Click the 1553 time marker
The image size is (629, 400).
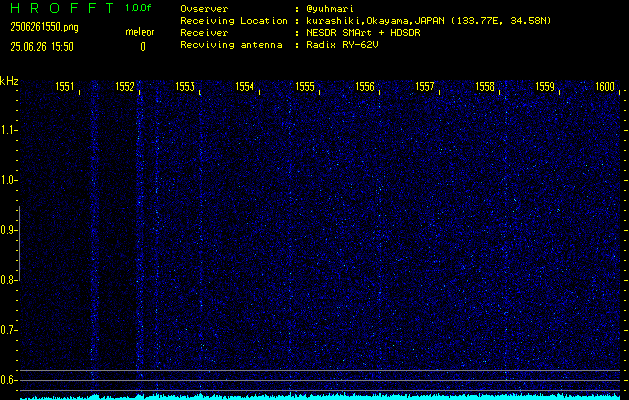[185, 87]
